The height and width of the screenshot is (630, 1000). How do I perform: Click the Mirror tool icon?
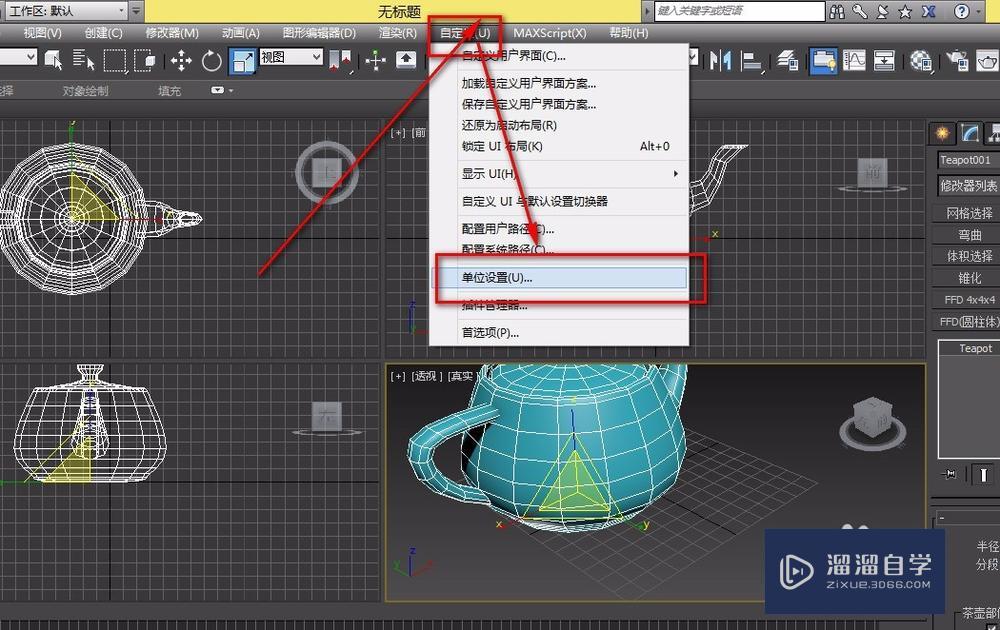pyautogui.click(x=721, y=61)
